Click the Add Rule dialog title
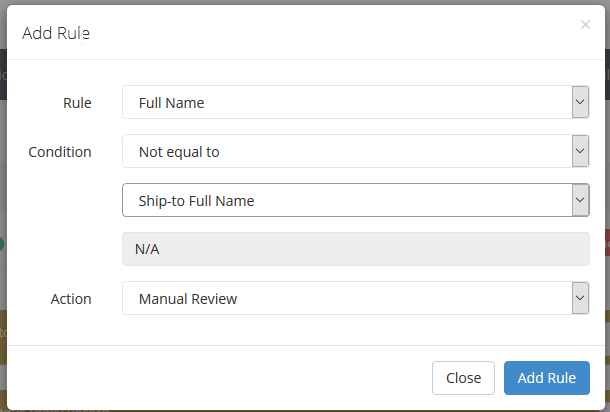The width and height of the screenshot is (610, 412). 56,33
